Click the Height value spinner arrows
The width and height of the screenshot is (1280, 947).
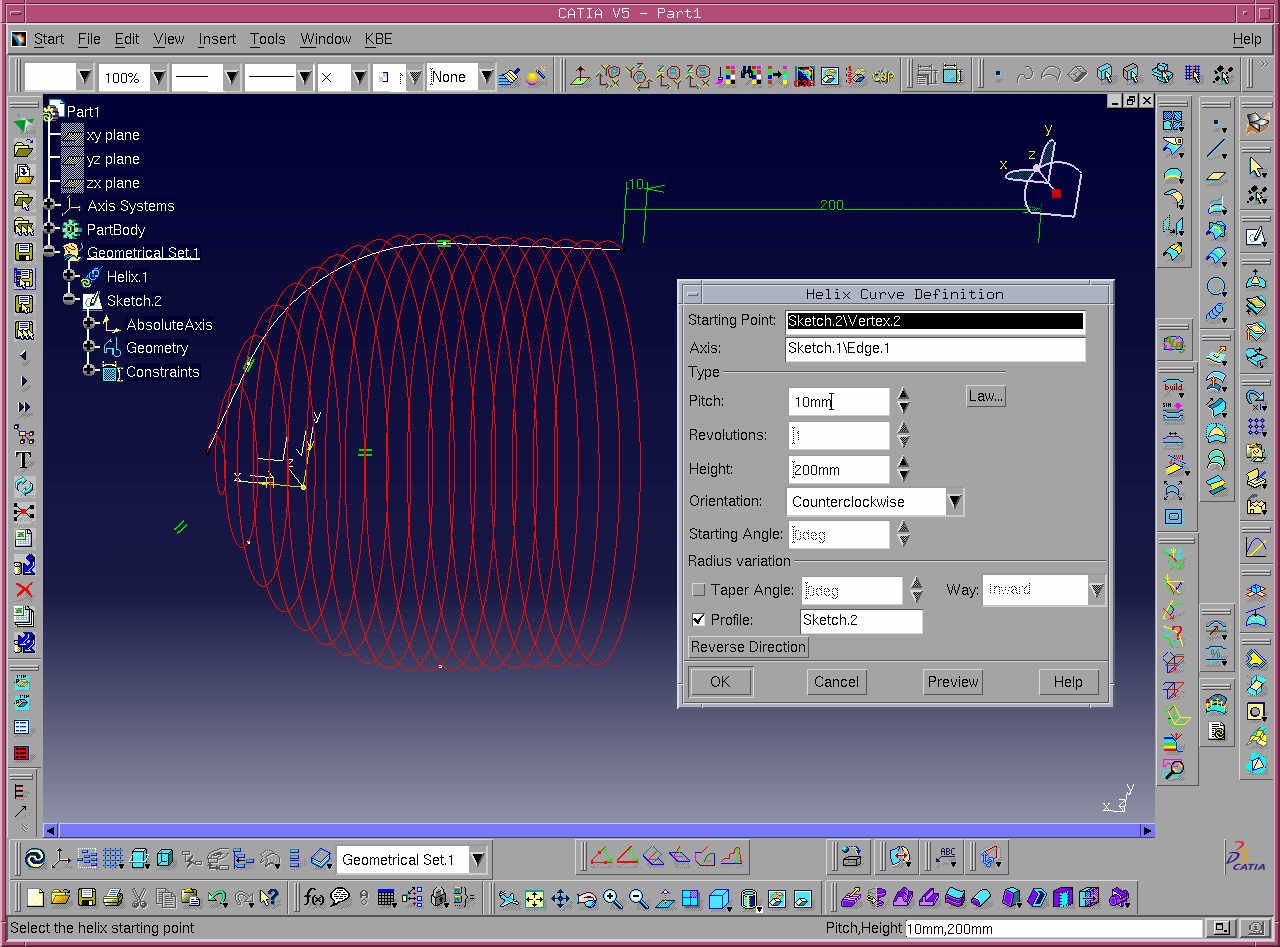904,469
